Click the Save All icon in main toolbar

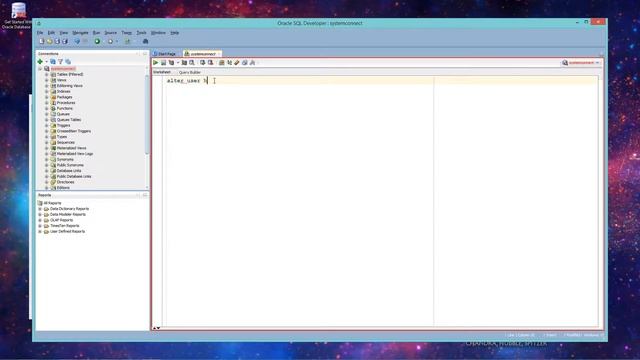[x=65, y=41]
